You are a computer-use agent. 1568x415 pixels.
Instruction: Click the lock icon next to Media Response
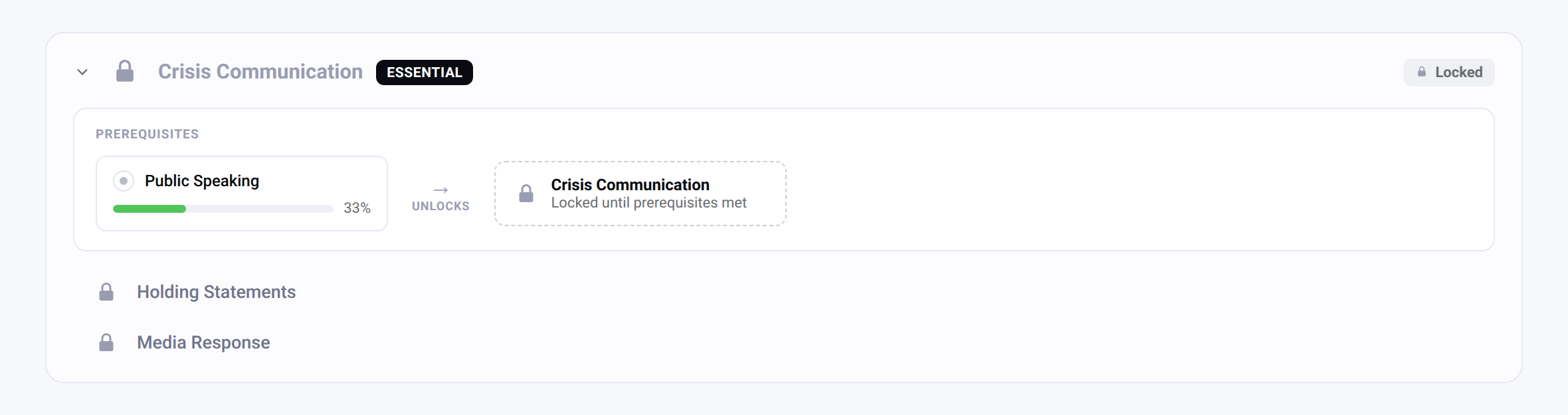click(106, 343)
